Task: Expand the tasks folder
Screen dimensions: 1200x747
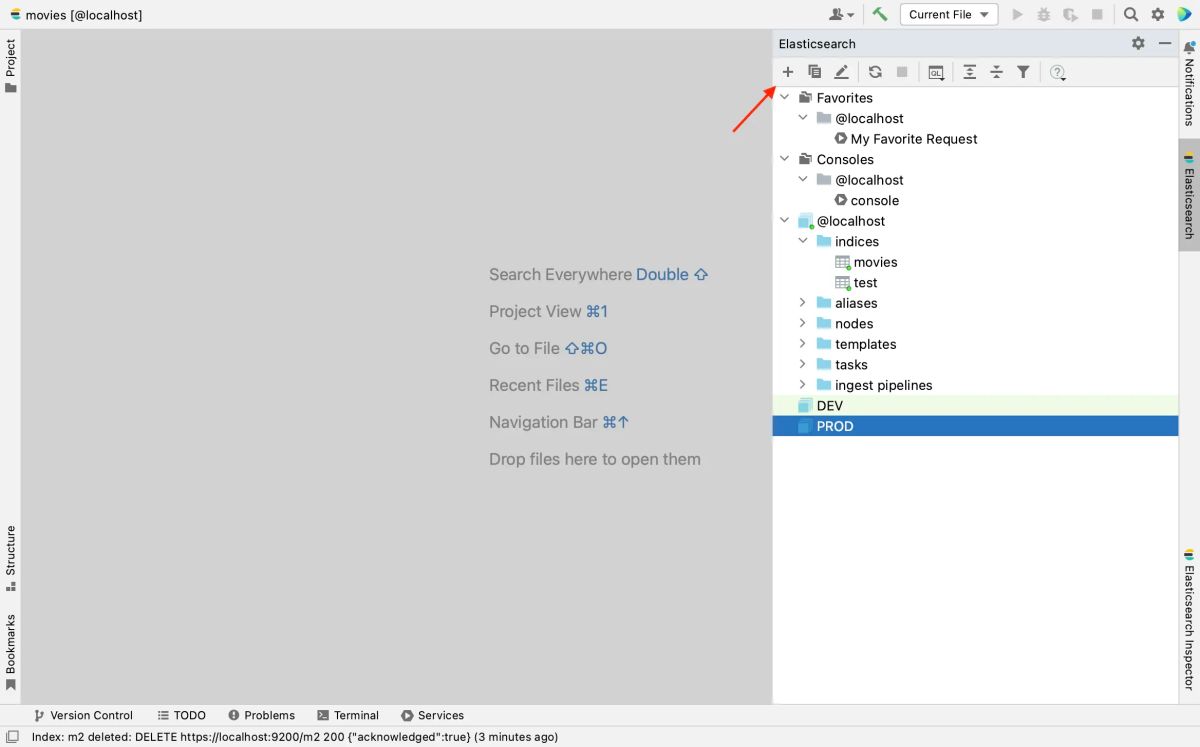Action: 803,364
